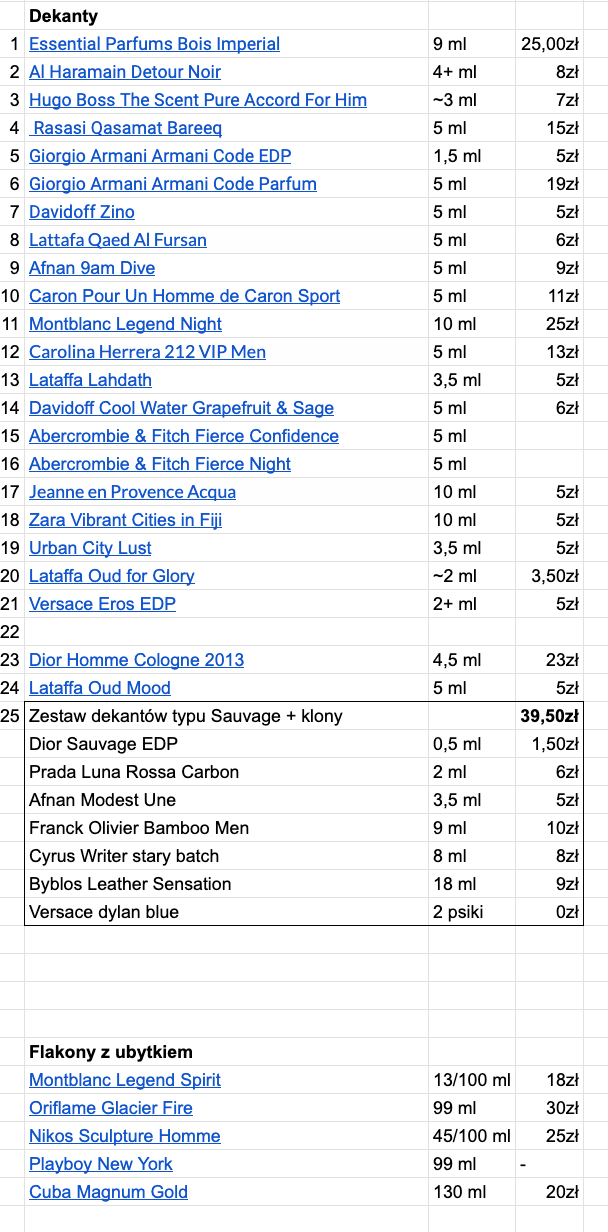Viewport: 608px width, 1232px height.
Task: Open the Montblanc Legend Night link
Action: tap(125, 324)
